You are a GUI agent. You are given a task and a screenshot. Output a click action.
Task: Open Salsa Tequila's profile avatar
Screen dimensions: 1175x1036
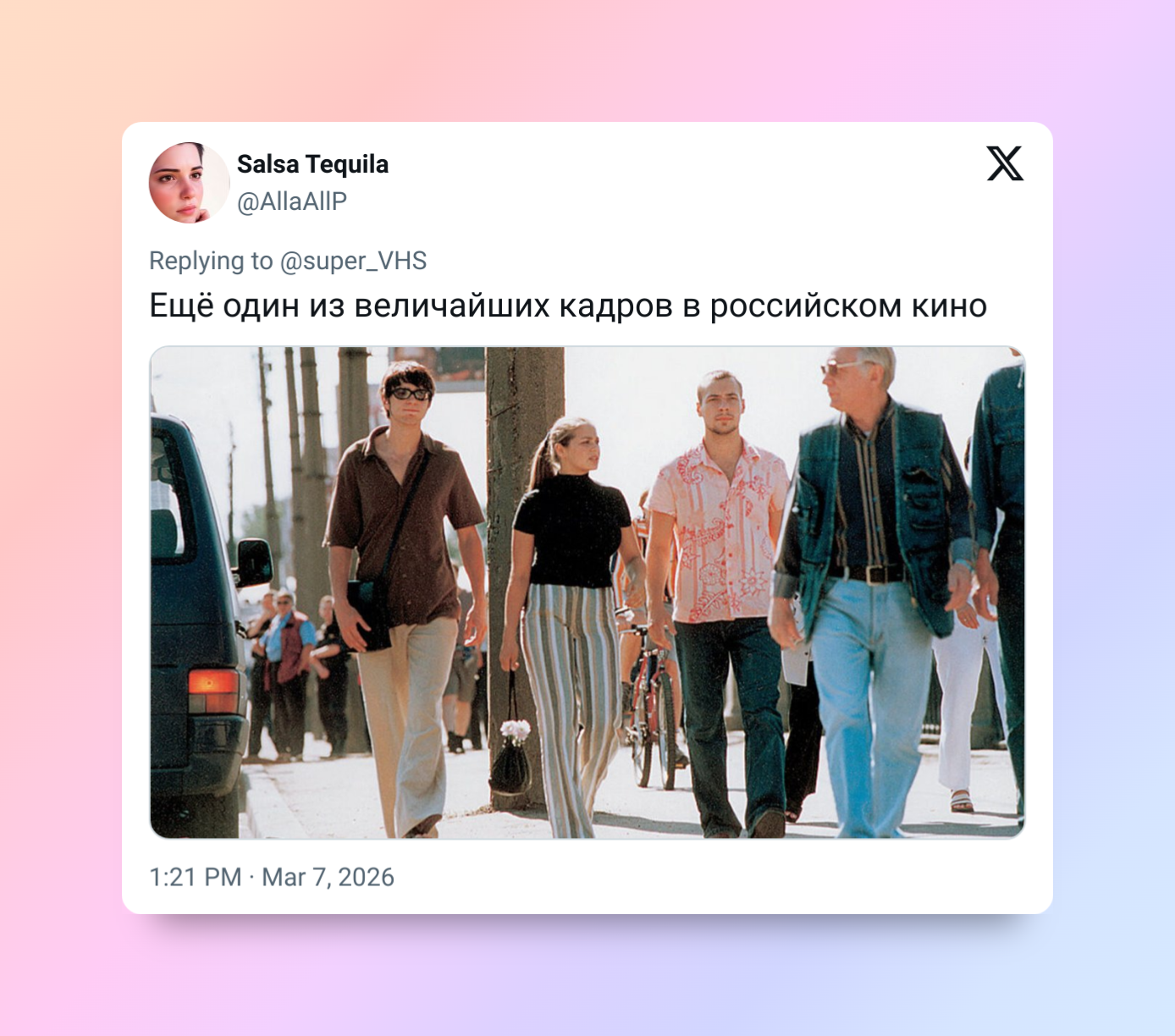click(x=190, y=183)
